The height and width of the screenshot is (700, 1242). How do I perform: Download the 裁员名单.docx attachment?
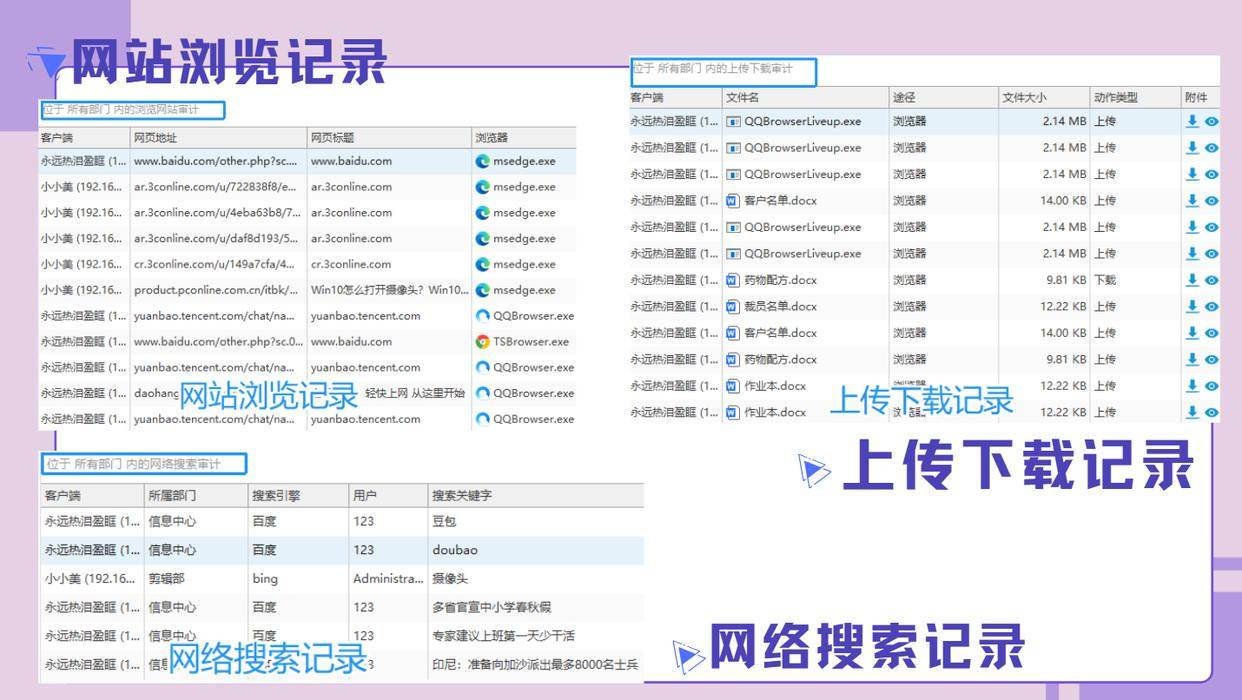[x=1192, y=306]
